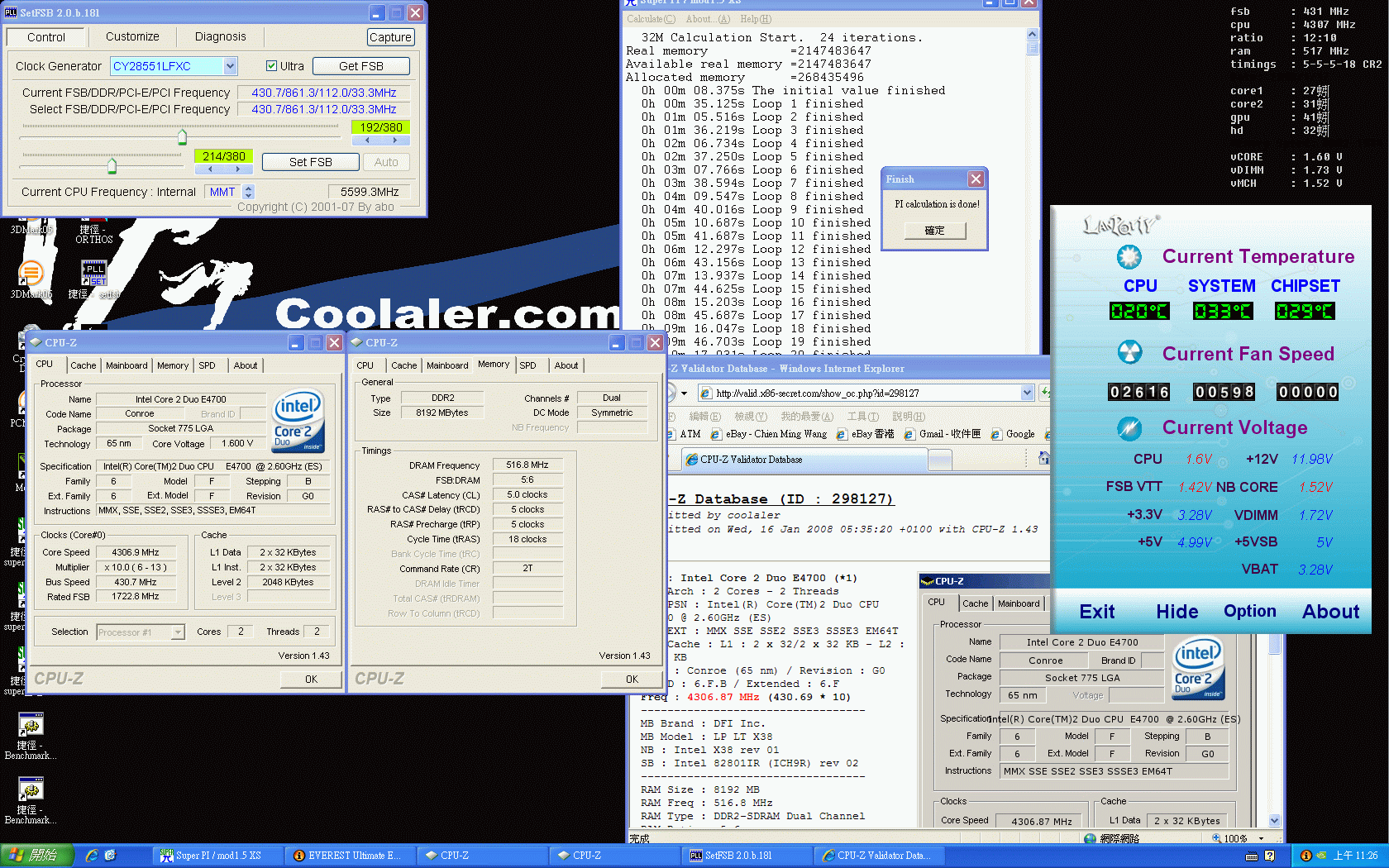
Task: Open the 工具(T) menu in Internet Explorer
Action: (862, 417)
